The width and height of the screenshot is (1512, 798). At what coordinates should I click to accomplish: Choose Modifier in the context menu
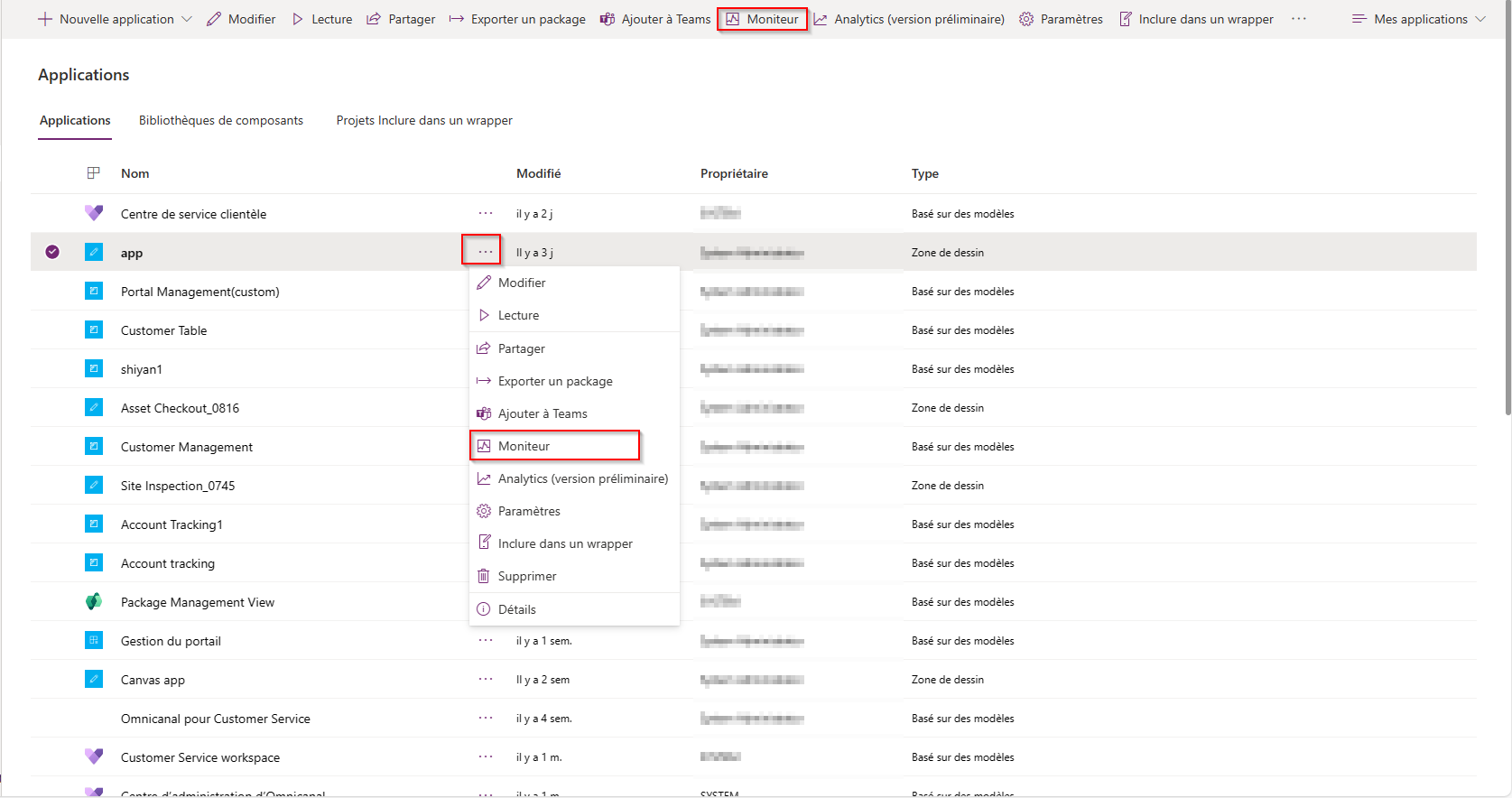tap(574, 283)
